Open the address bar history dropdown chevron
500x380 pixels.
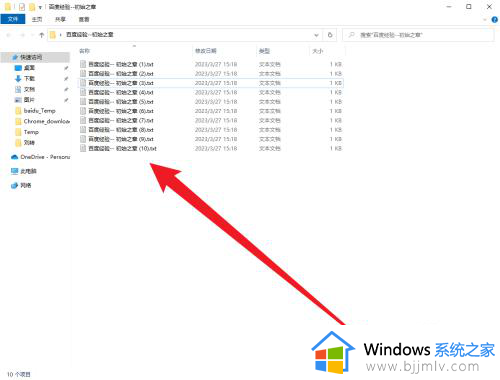(x=316, y=35)
